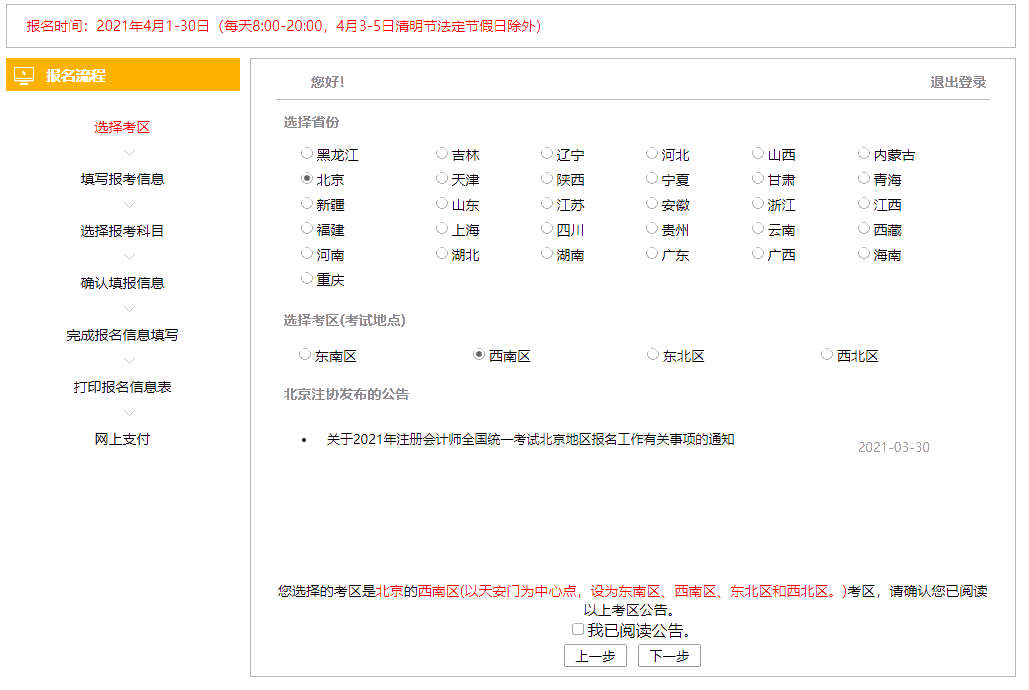
Task: Select the 海南 radio button
Action: click(x=864, y=253)
